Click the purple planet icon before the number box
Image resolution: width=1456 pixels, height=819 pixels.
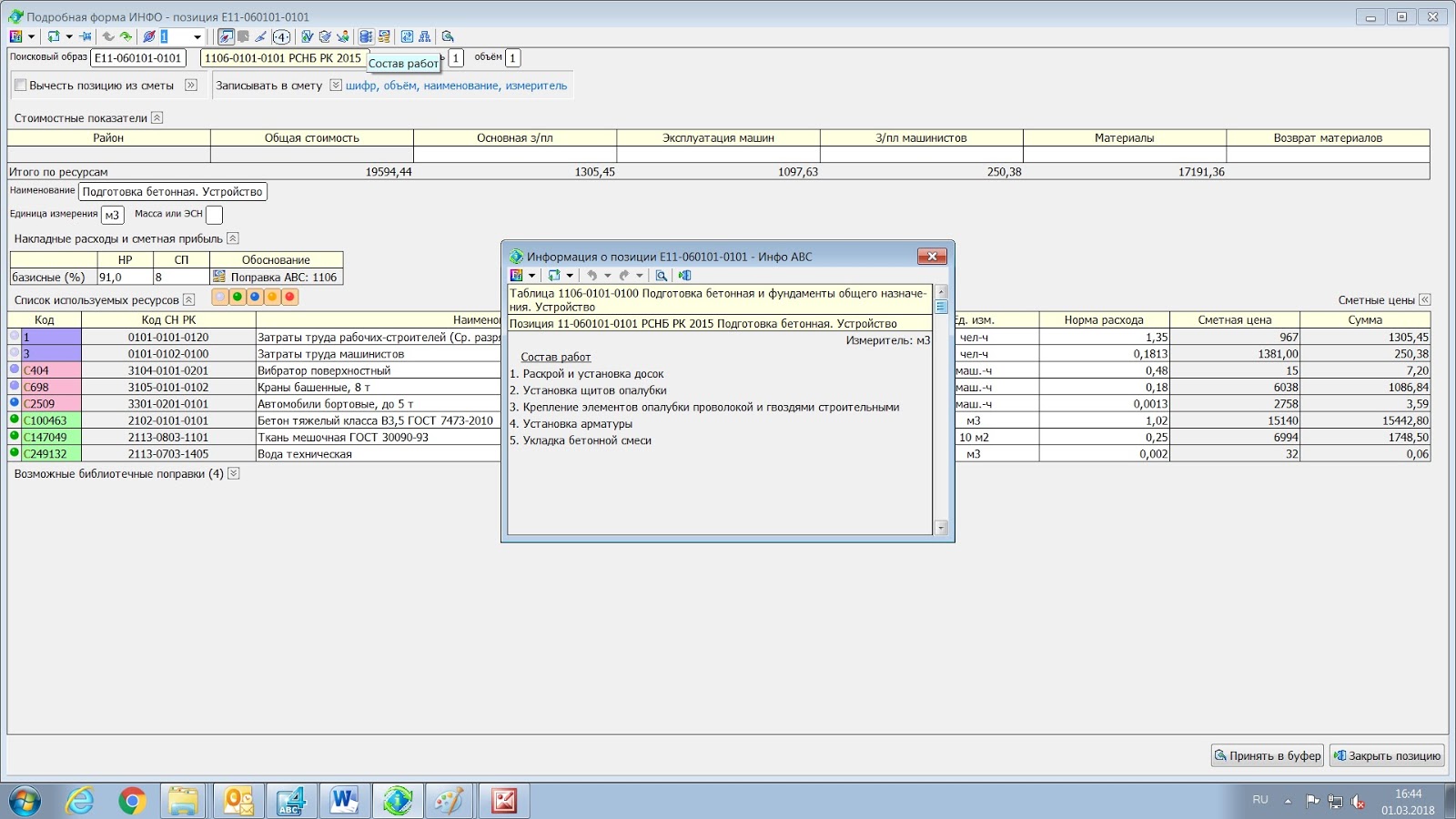[149, 36]
